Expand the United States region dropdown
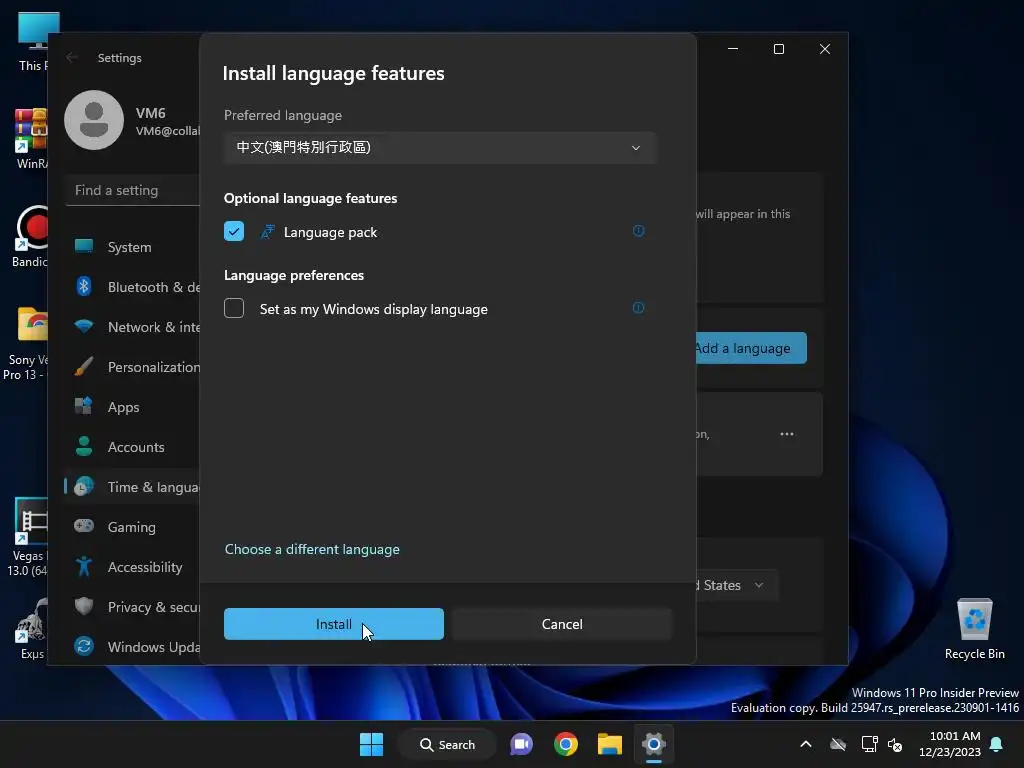This screenshot has height=768, width=1024. point(737,585)
